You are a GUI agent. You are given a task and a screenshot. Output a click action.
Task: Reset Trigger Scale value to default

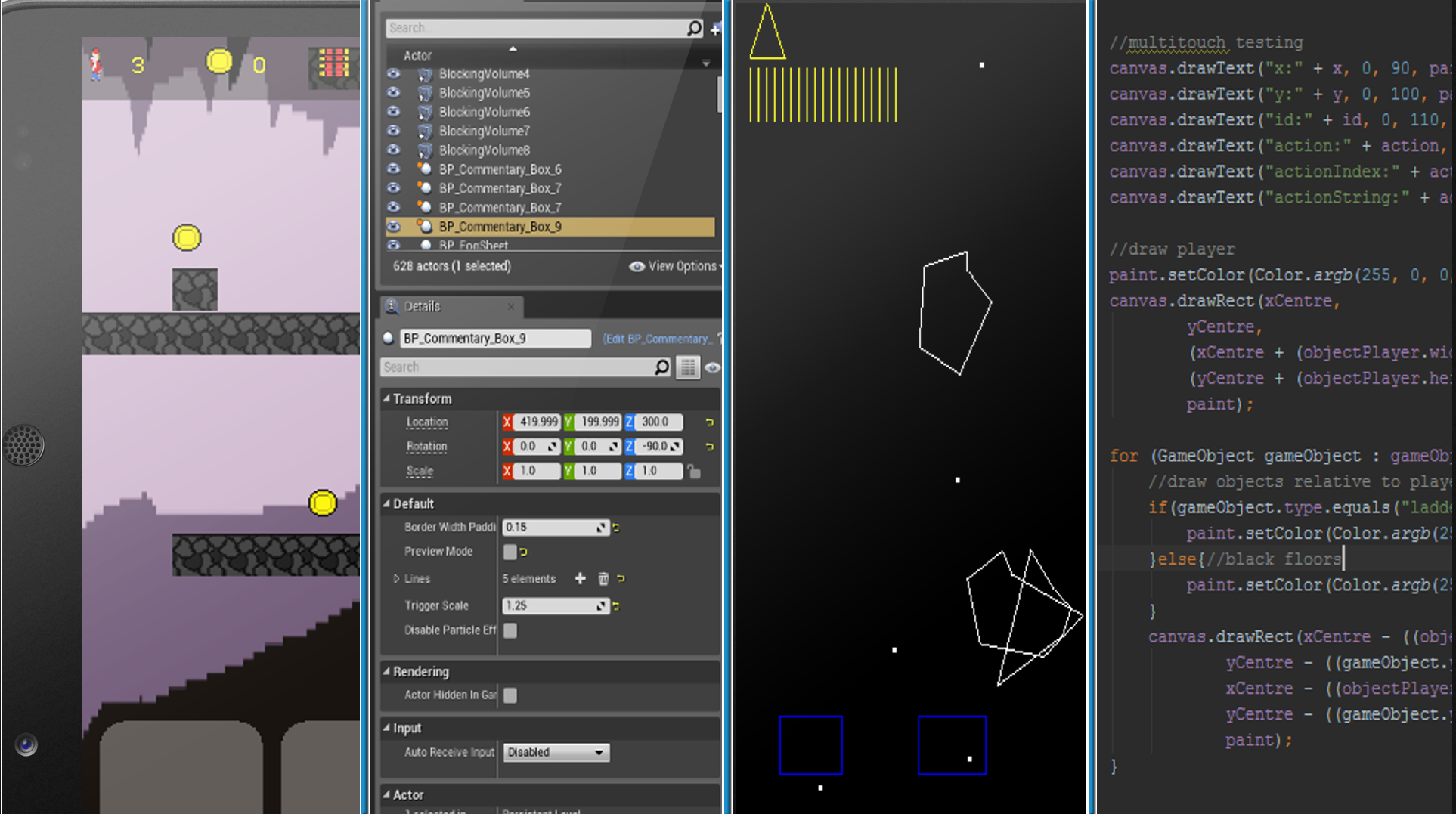(617, 606)
